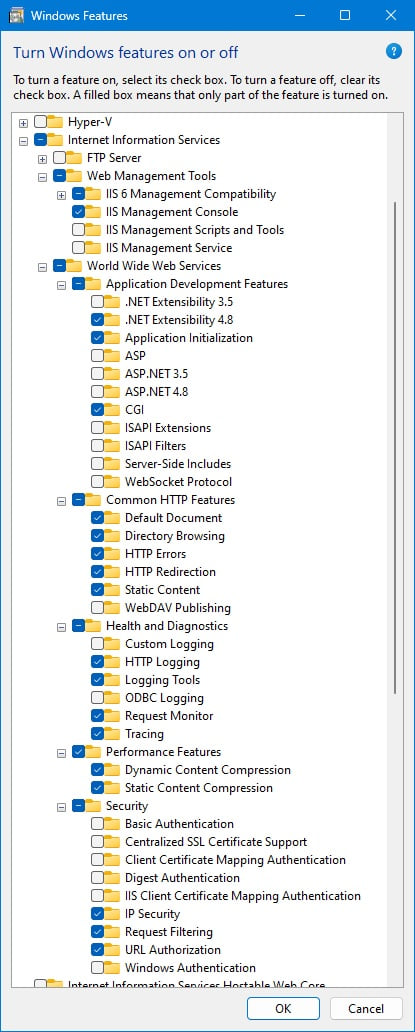The image size is (415, 1032).
Task: Enable Custom Logging checkbox
Action: point(97,644)
